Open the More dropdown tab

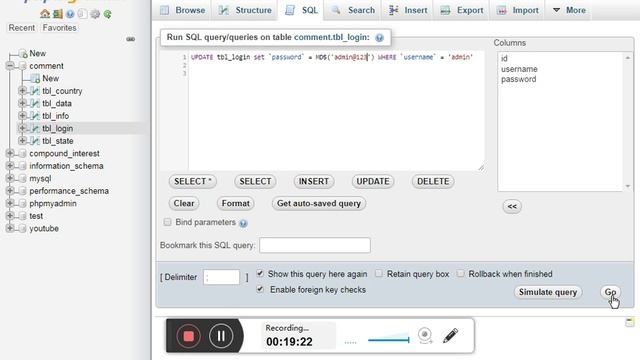coord(569,10)
